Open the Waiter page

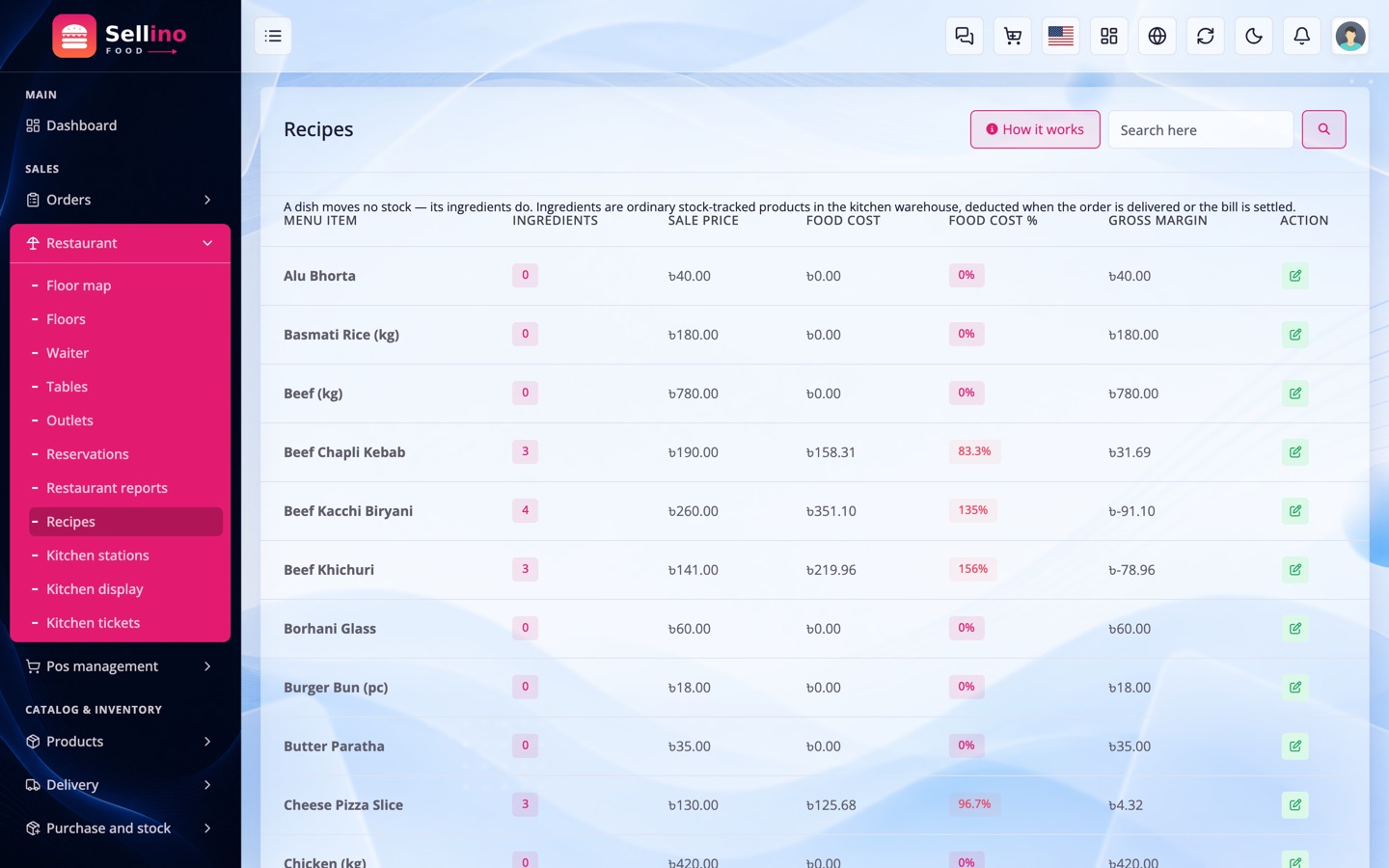tap(125, 353)
